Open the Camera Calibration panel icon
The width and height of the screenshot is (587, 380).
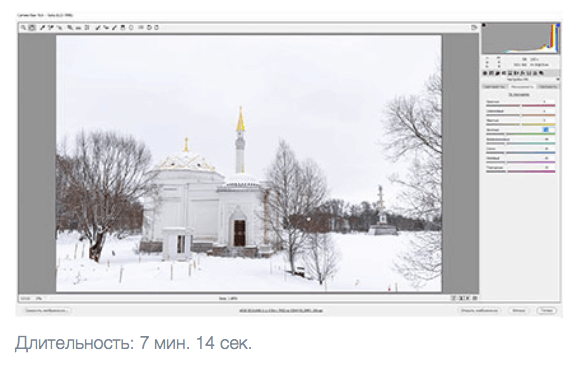pyautogui.click(x=529, y=73)
